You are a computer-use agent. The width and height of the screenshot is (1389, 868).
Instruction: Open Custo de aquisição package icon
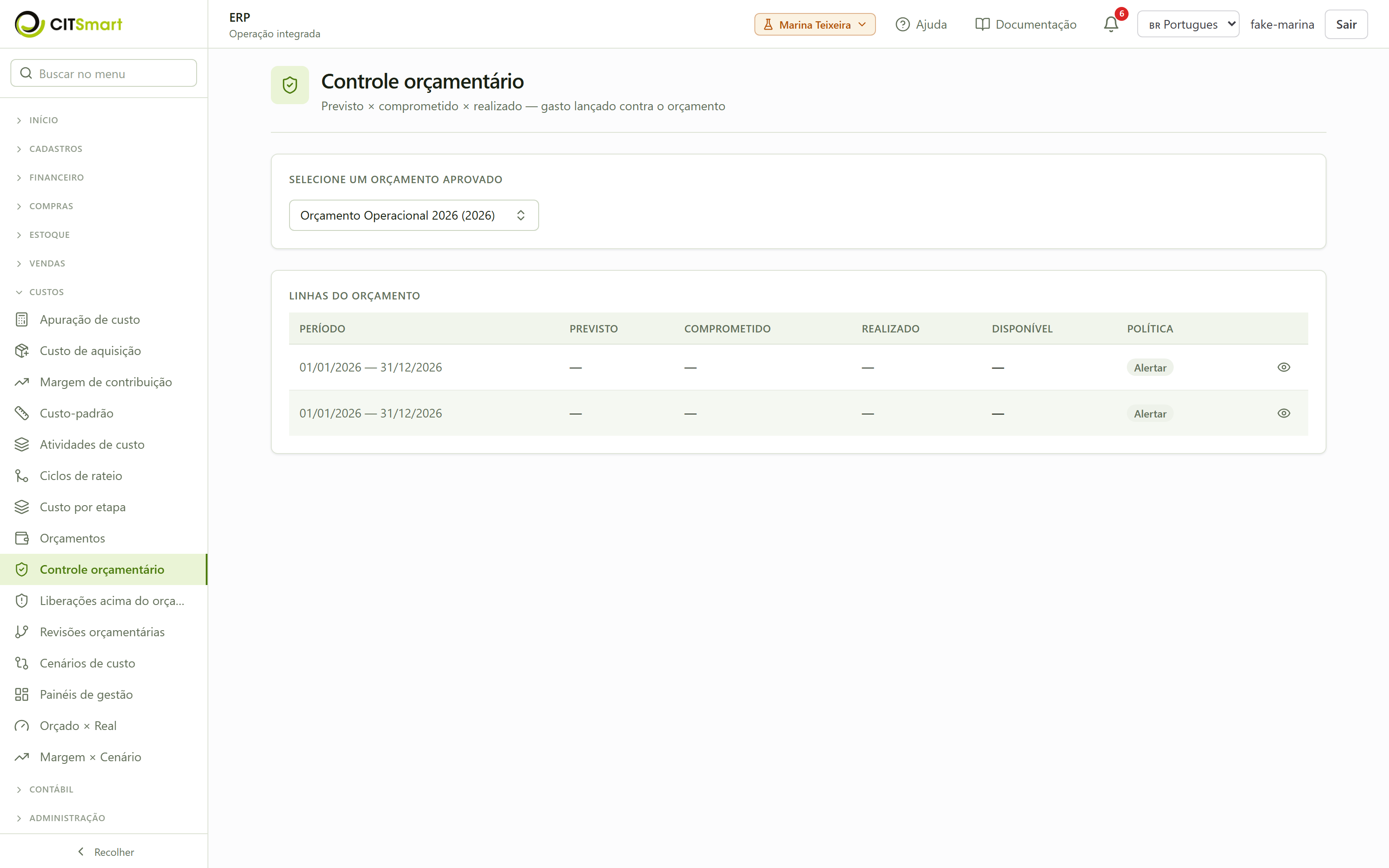pyautogui.click(x=22, y=351)
